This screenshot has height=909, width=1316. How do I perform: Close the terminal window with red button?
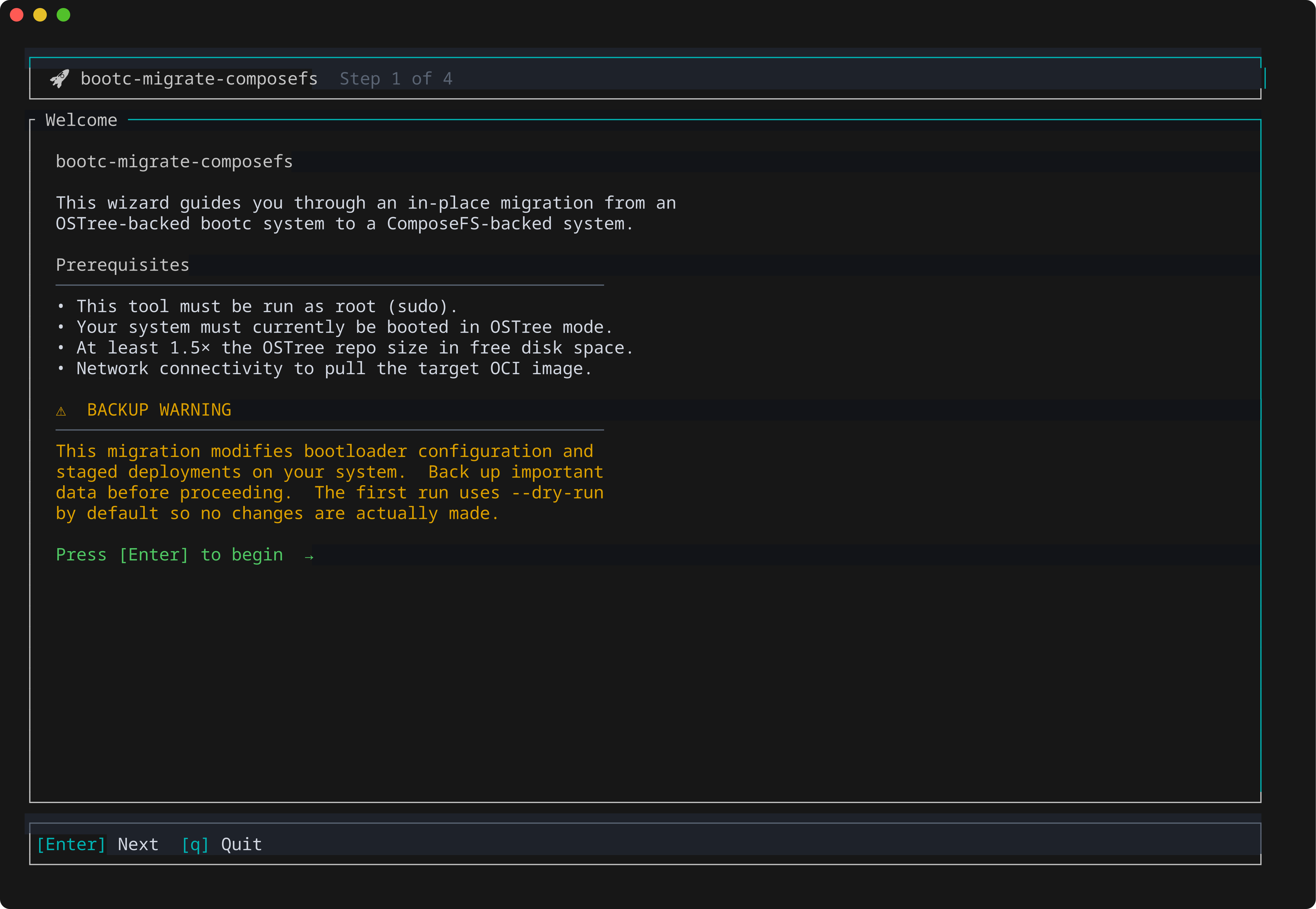(x=17, y=15)
